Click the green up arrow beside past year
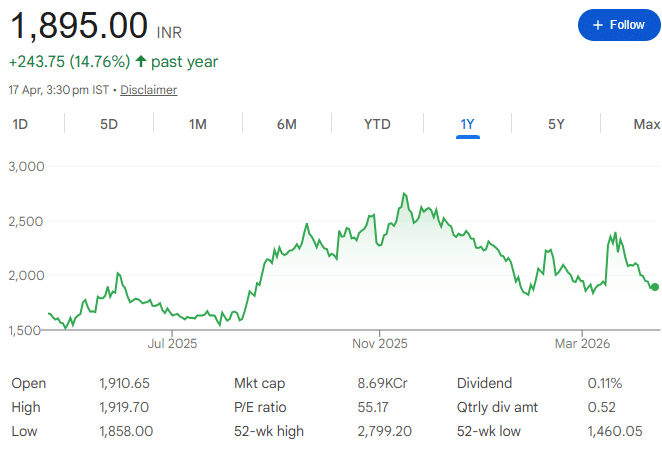 click(140, 62)
